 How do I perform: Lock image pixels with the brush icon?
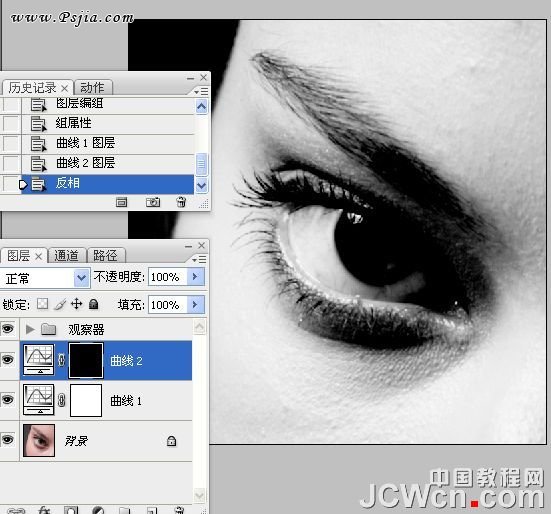60,304
